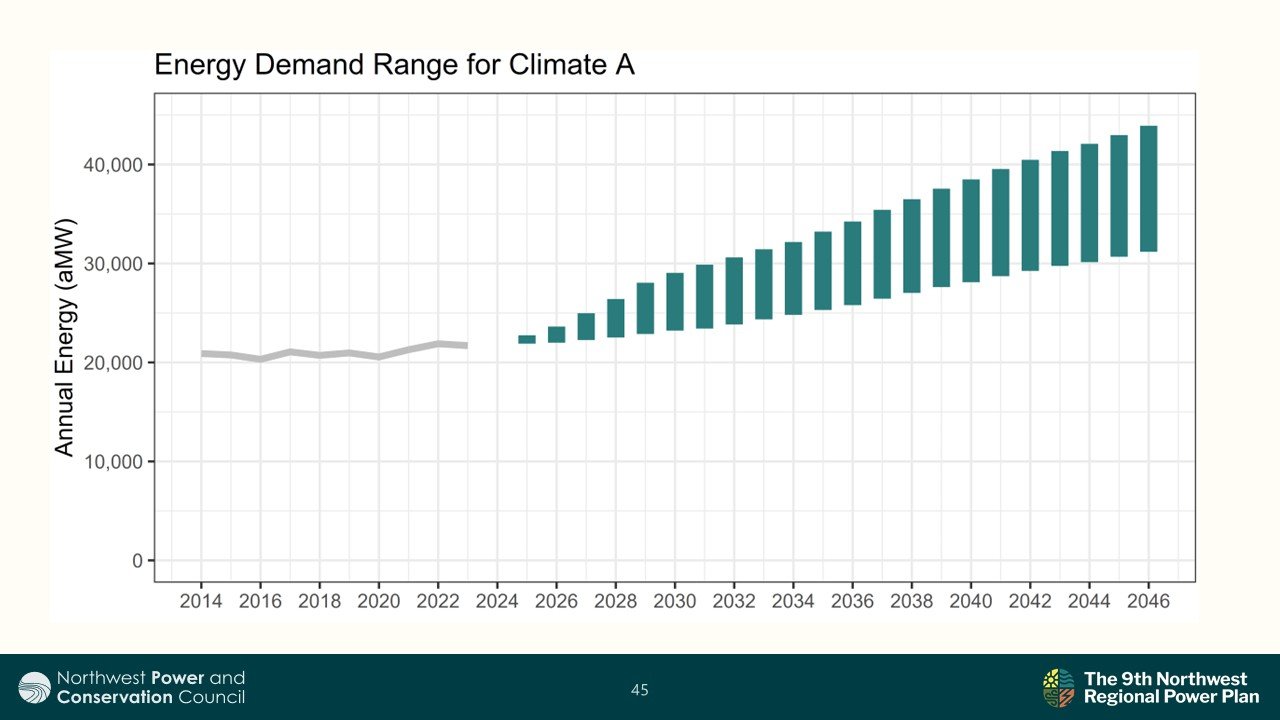Click the chart title 'Energy Demand Range for Climate A'
The width and height of the screenshot is (1280, 720).
[x=394, y=67]
